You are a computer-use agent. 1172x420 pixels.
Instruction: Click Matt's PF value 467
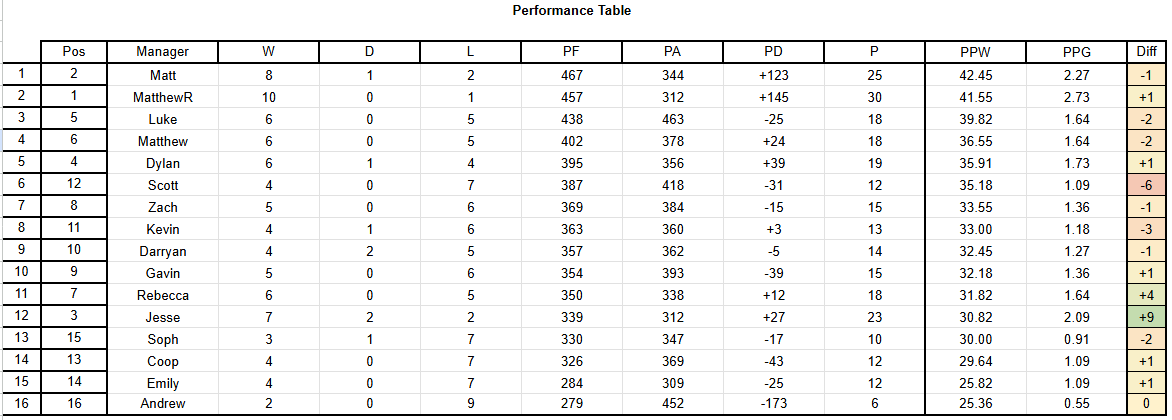571,75
